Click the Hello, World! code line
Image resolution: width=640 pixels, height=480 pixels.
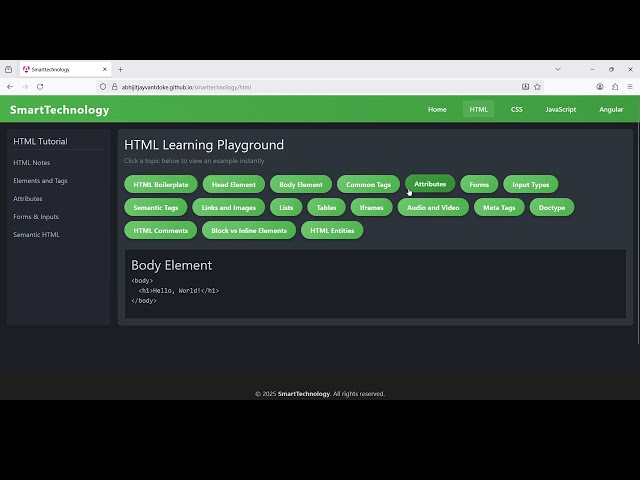point(179,291)
